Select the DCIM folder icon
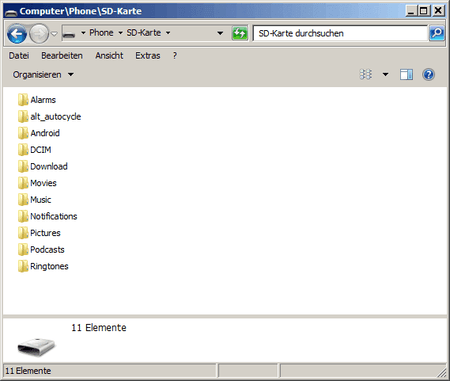This screenshot has width=450, height=381. point(23,150)
